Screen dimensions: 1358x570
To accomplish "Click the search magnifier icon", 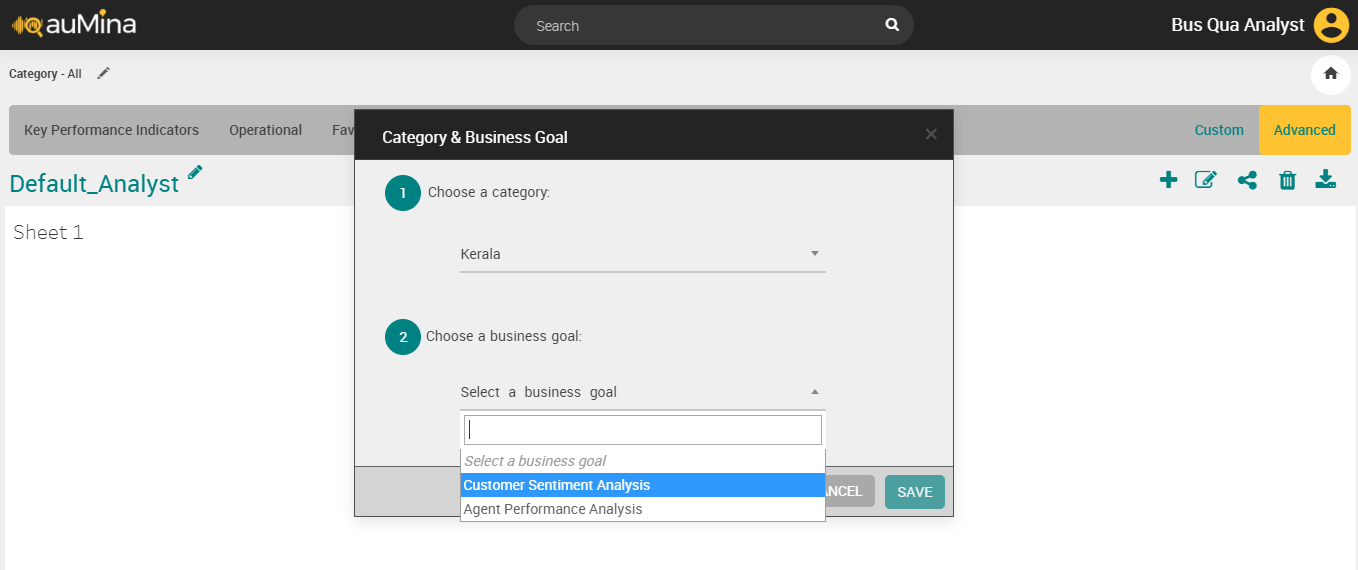I will coord(892,25).
